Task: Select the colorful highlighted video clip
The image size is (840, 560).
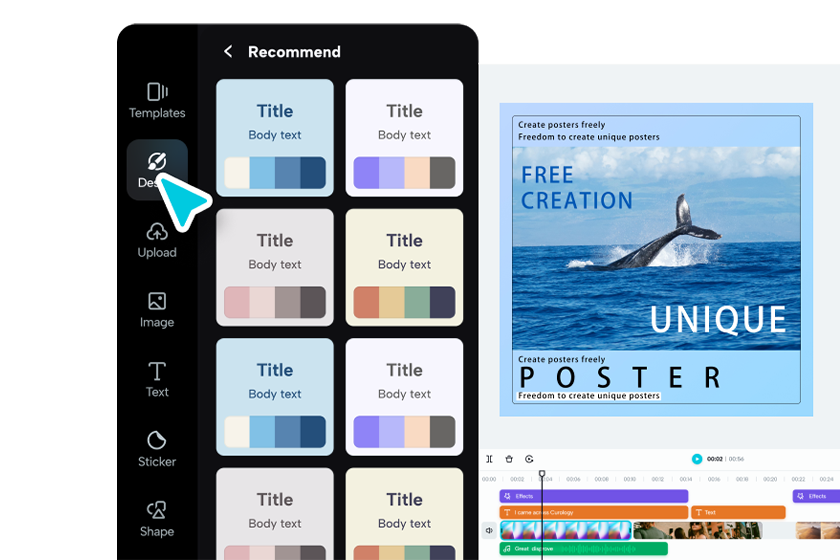Action: (566, 531)
